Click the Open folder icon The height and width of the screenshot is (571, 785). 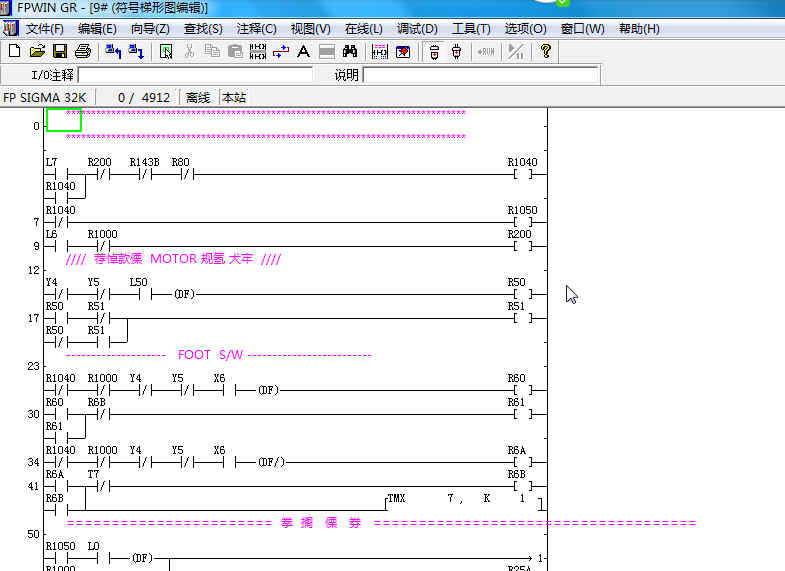[x=37, y=51]
